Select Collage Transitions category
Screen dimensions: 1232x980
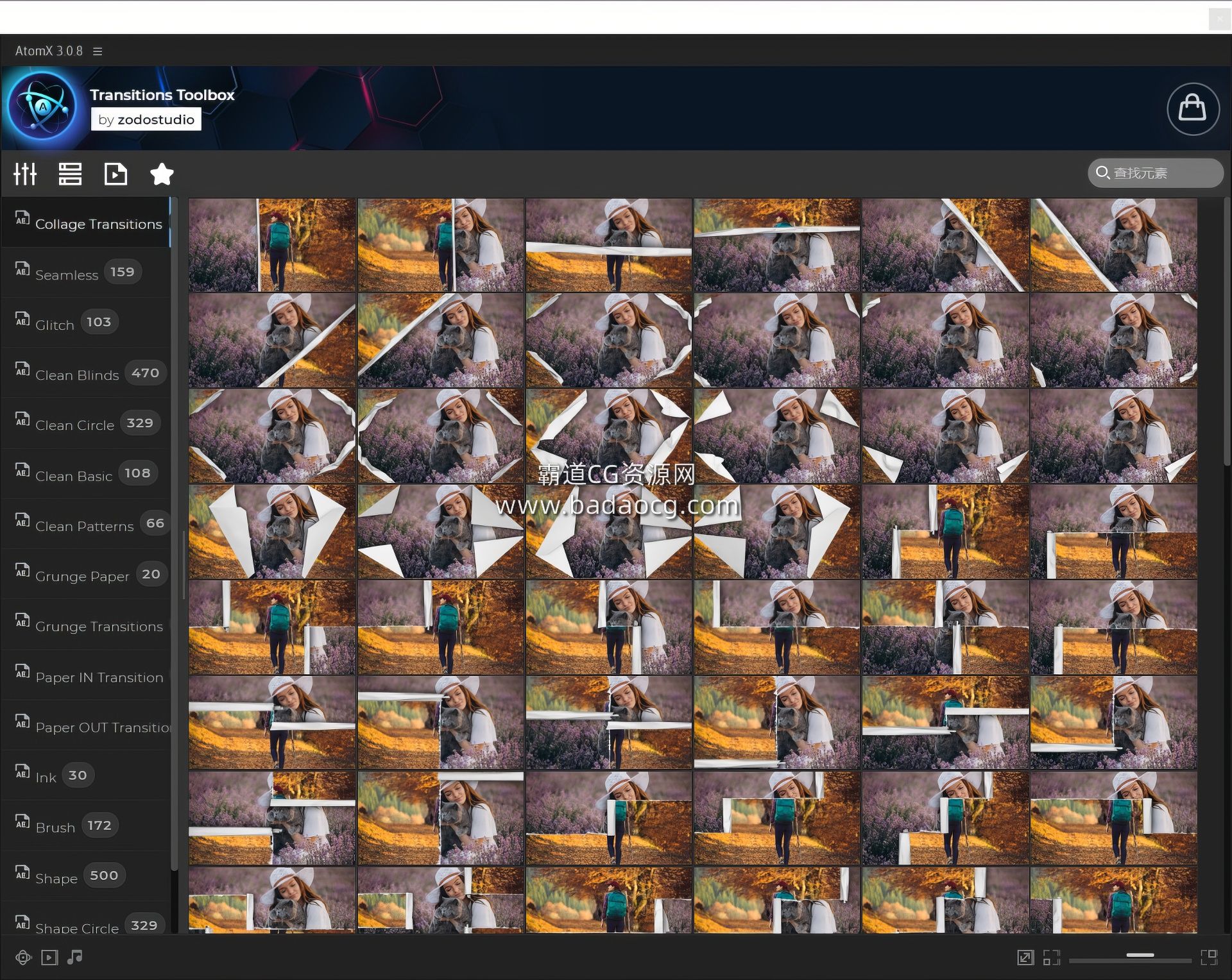pos(86,223)
